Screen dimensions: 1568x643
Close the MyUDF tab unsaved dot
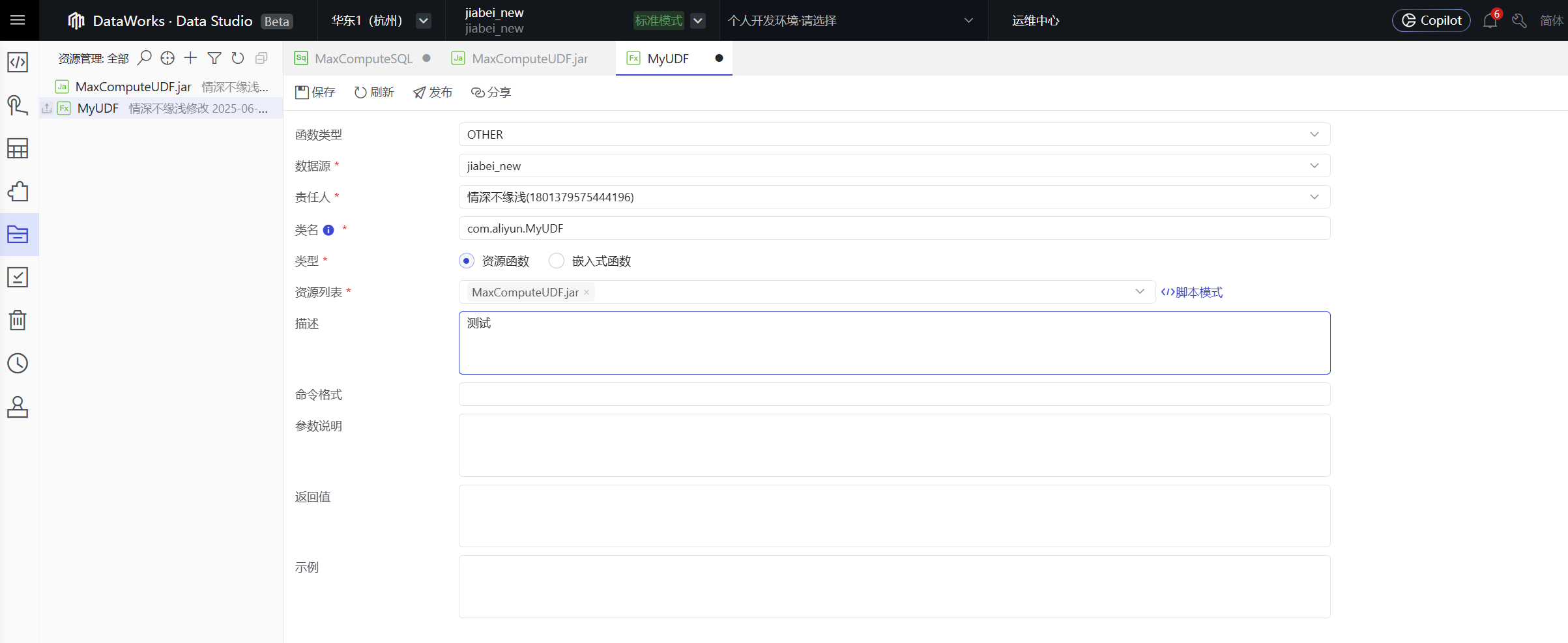click(x=719, y=58)
